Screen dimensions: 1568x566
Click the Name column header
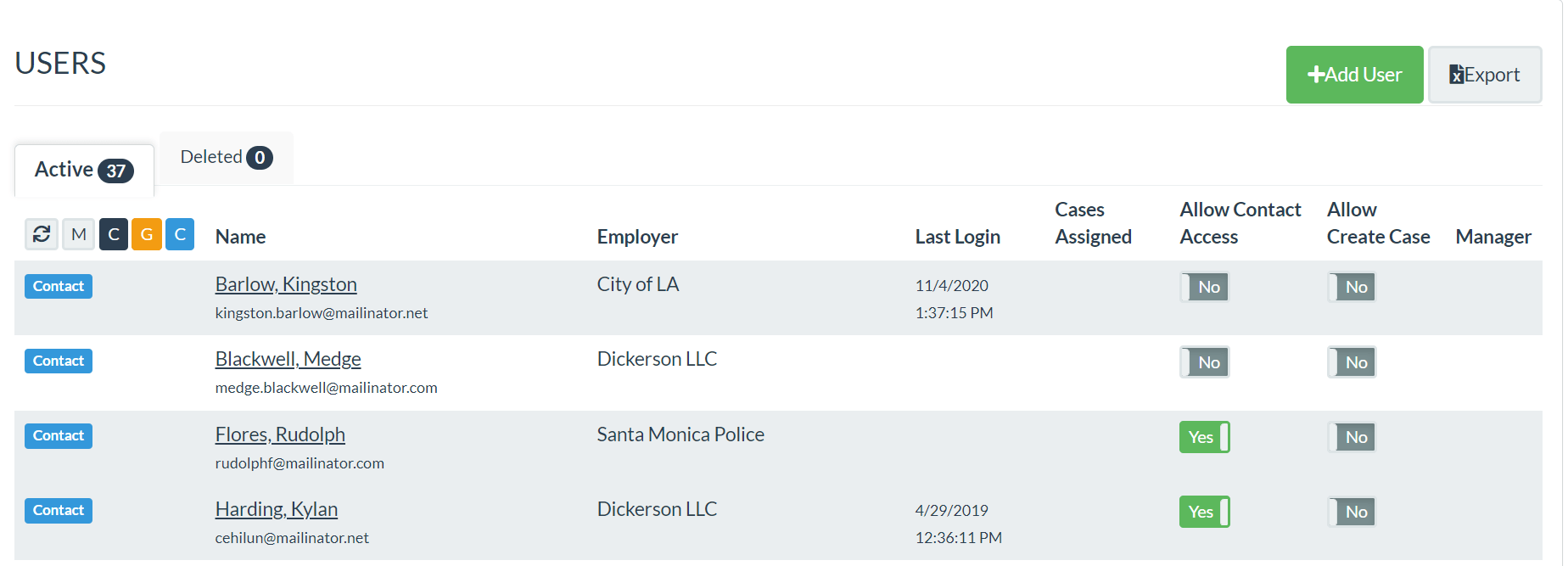click(240, 236)
